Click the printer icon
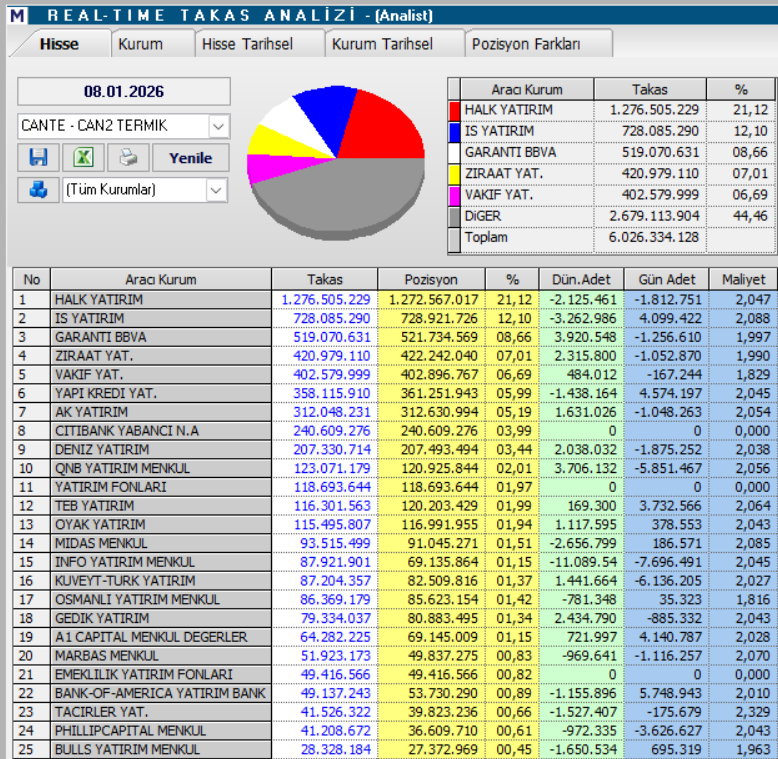 pyautogui.click(x=128, y=158)
